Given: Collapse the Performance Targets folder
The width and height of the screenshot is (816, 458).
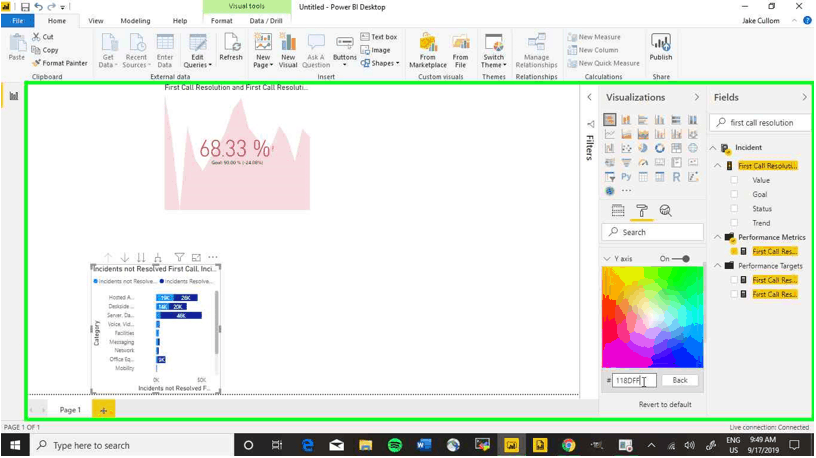Looking at the screenshot, I should 718,266.
